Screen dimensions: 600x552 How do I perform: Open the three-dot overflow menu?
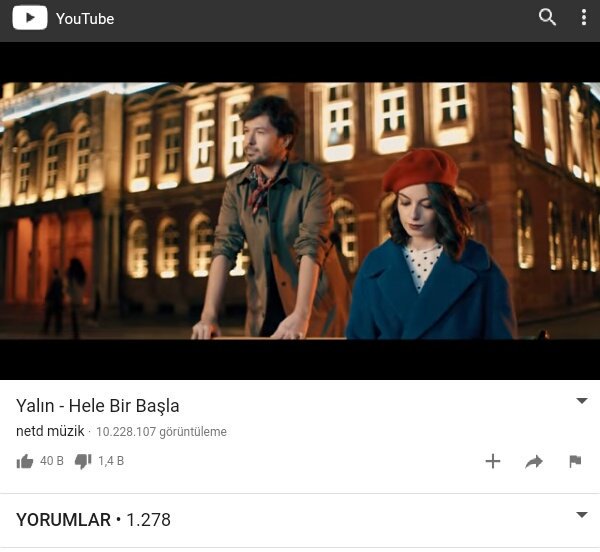[584, 18]
